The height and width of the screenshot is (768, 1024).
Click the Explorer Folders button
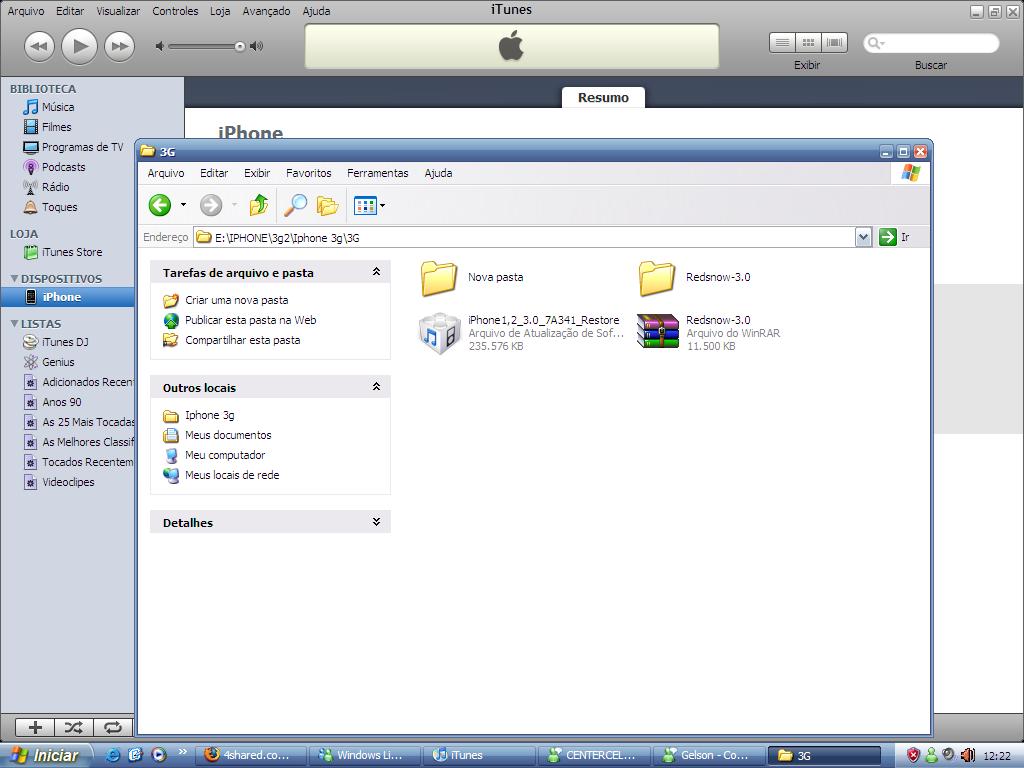pos(327,205)
